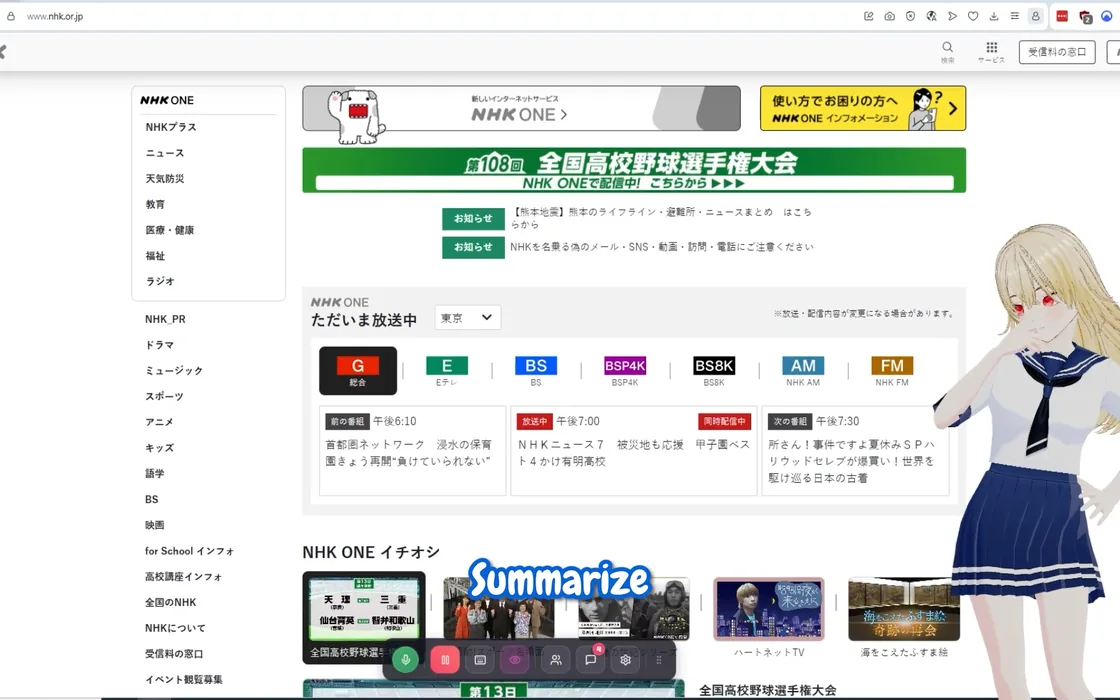Open the 全国高校野球選手権大会 green banner
Screen dimensions: 1120x700
[x=634, y=170]
